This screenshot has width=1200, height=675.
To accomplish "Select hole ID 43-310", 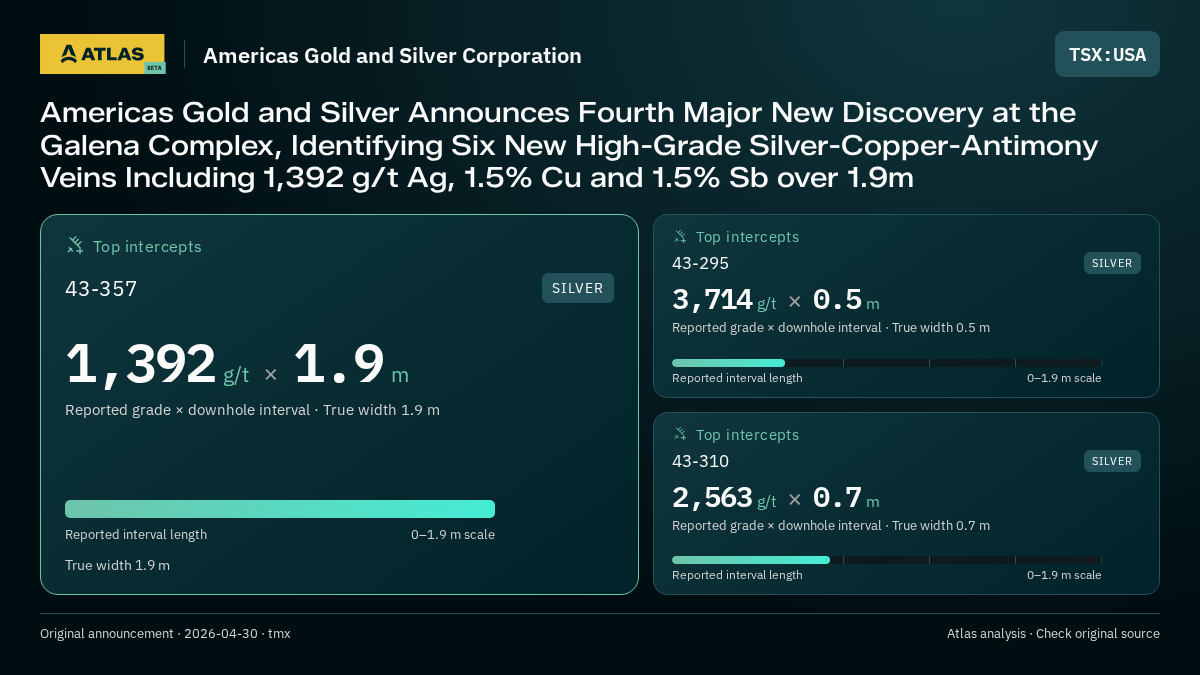I will pos(700,462).
